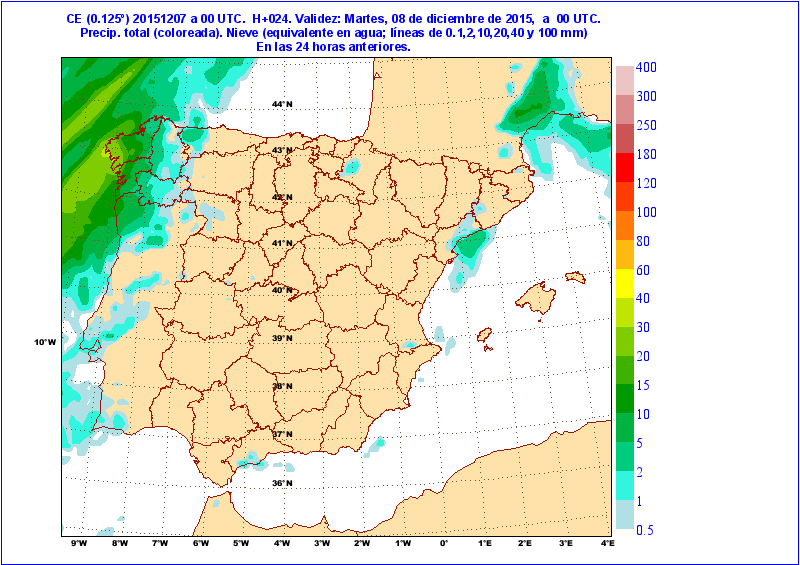Screen dimensions: 800x565
Task: Click the "40°N" latitude label
Action: click(x=282, y=290)
